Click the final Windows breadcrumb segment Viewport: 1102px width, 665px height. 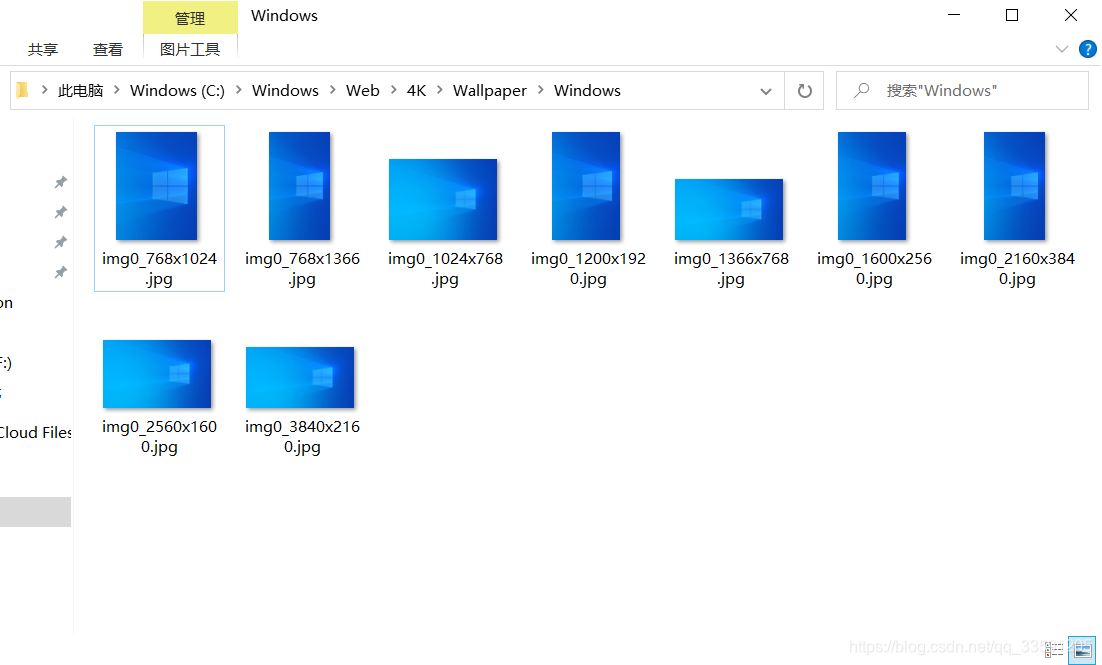click(x=587, y=91)
